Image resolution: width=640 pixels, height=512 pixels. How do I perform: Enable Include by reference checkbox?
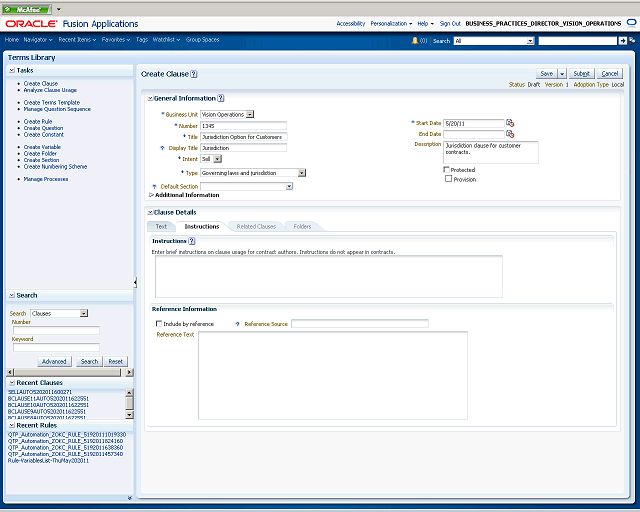click(x=159, y=323)
